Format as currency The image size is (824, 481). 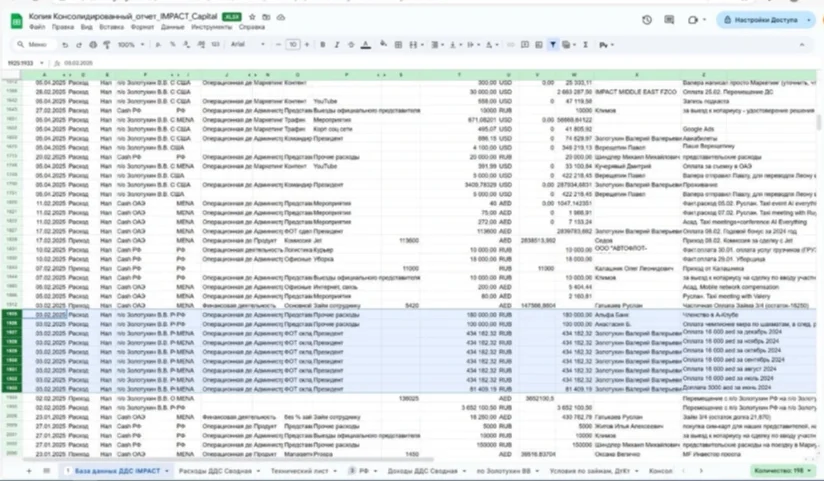(158, 45)
